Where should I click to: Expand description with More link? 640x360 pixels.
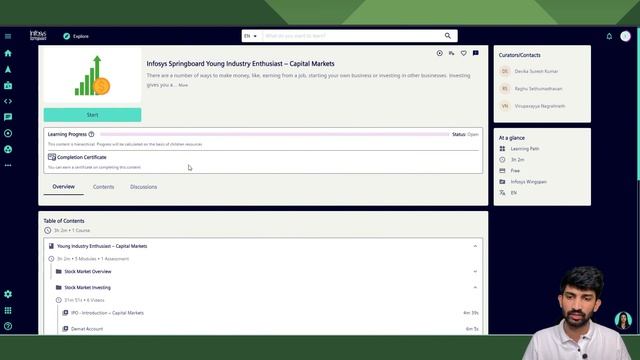tap(183, 85)
